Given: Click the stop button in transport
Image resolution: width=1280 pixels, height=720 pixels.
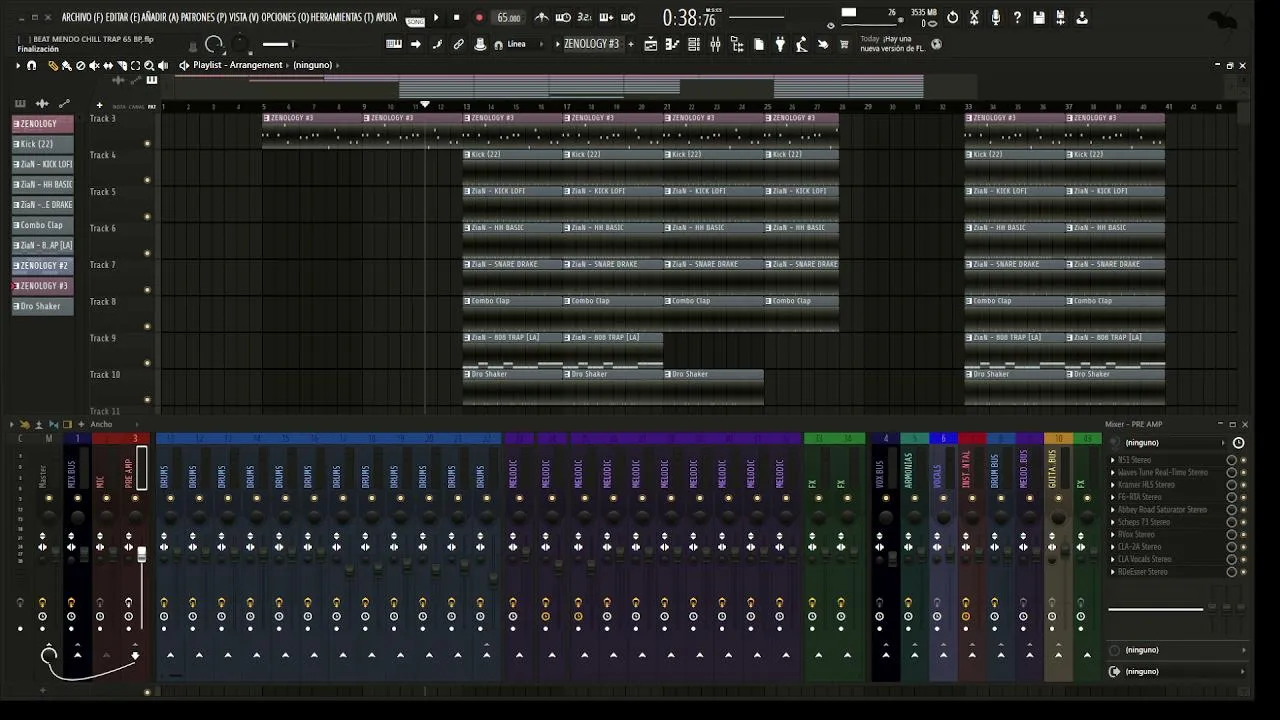Looking at the screenshot, I should click(457, 17).
